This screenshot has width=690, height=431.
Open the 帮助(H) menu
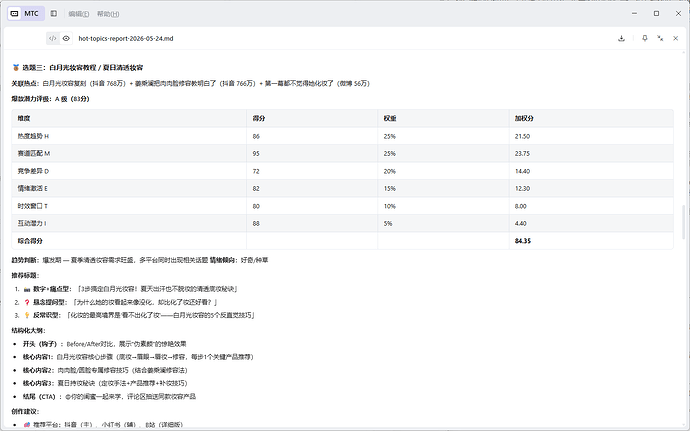coord(108,14)
